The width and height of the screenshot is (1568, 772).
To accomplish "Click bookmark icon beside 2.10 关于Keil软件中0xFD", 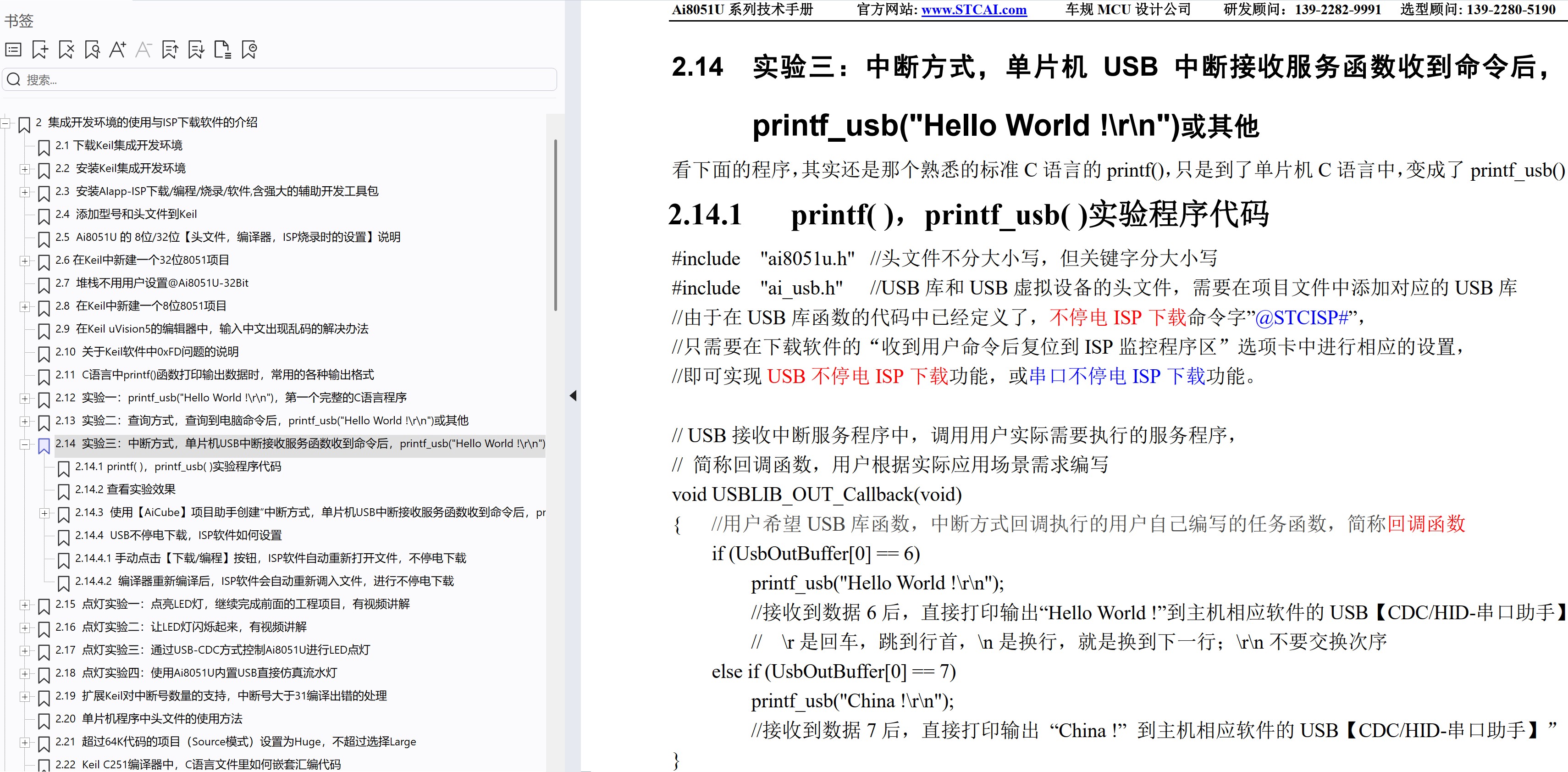I will [44, 354].
